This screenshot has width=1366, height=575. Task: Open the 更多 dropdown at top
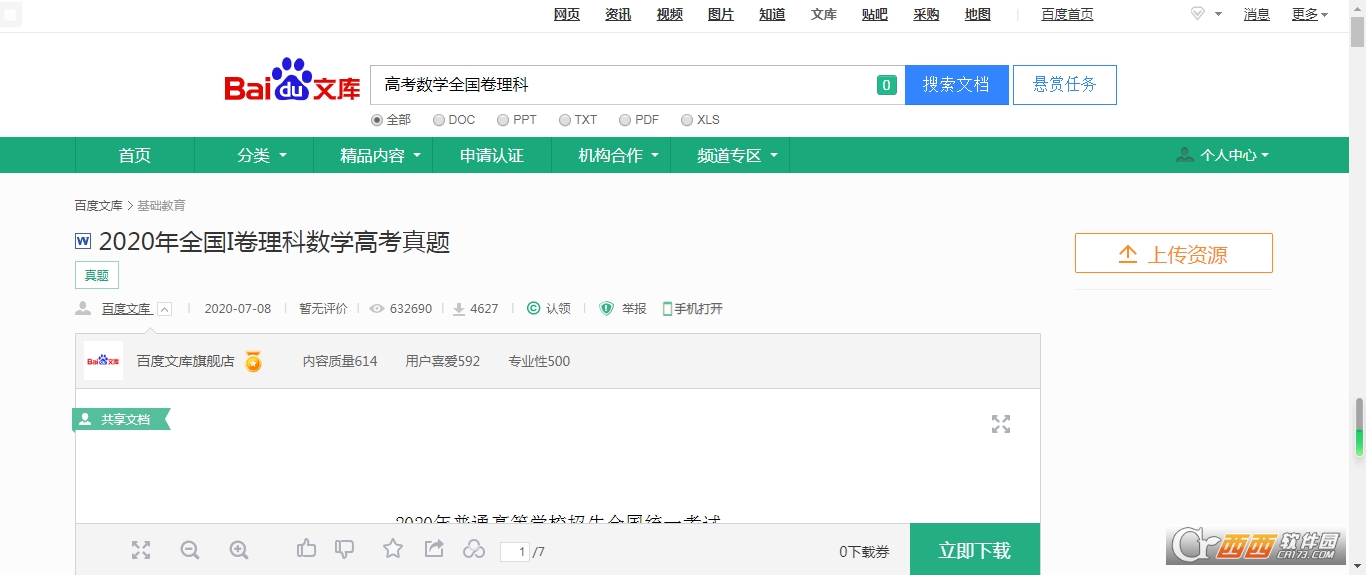[x=1310, y=14]
